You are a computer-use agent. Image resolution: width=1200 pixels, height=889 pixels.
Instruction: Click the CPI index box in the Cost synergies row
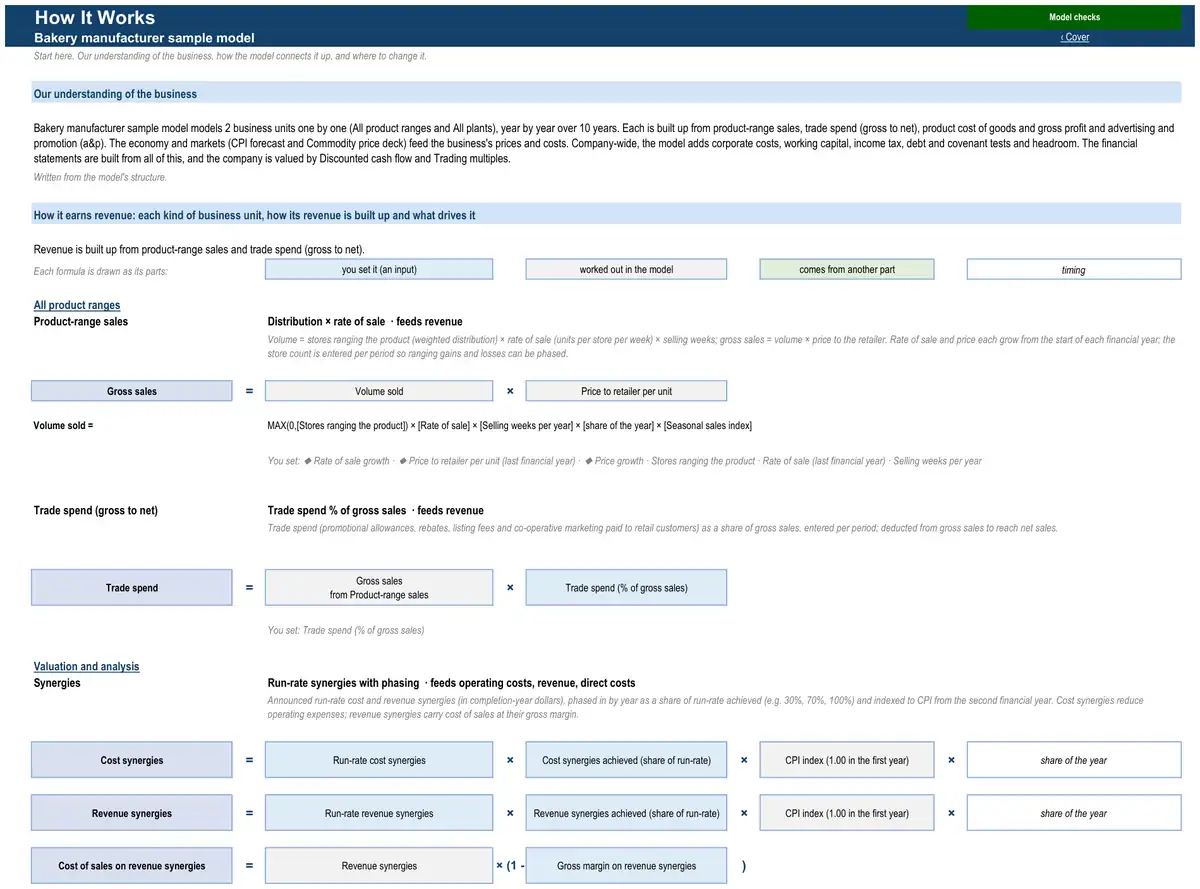pos(847,760)
